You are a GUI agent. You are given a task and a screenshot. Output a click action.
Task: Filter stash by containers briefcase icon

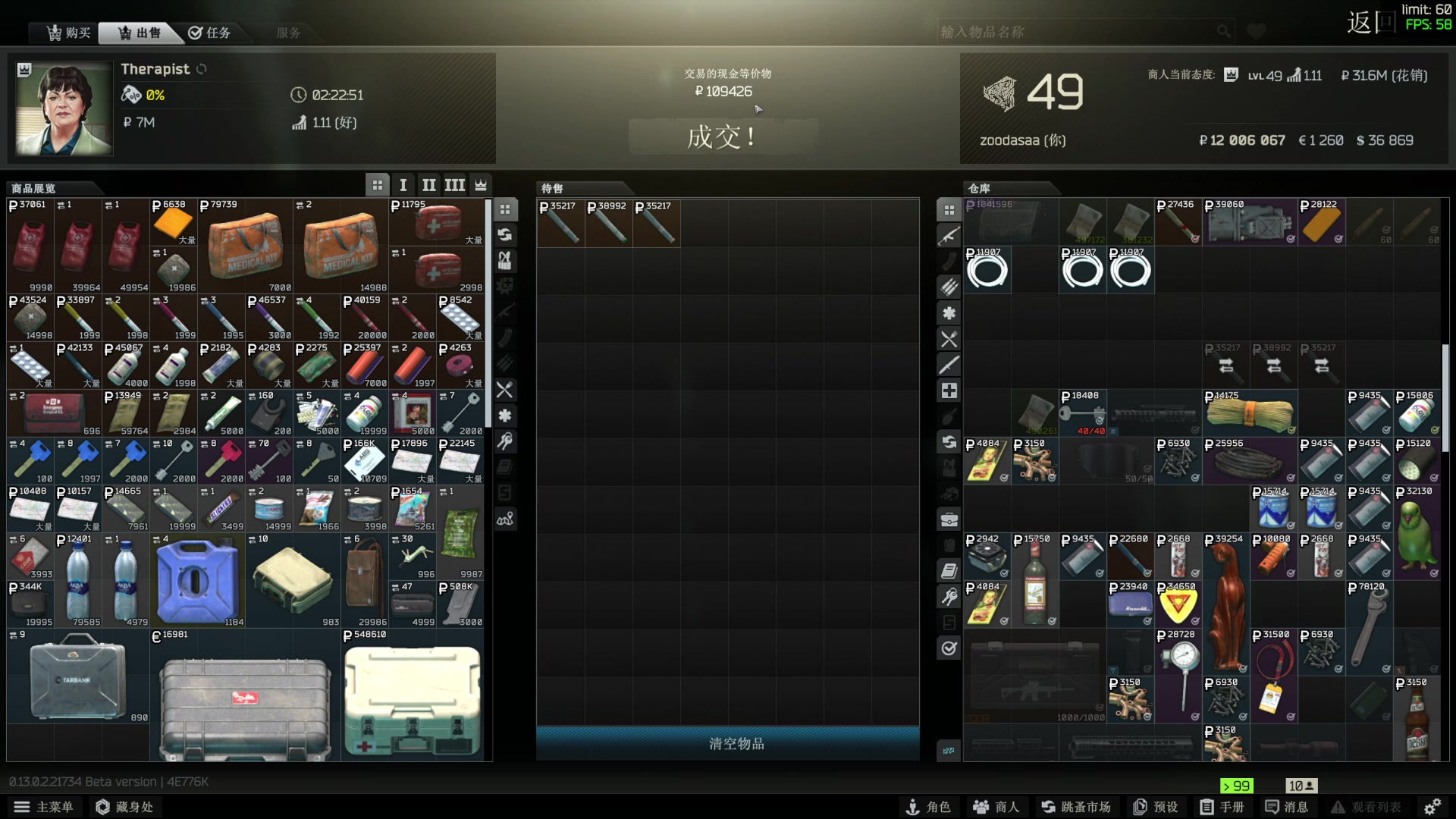pyautogui.click(x=949, y=519)
